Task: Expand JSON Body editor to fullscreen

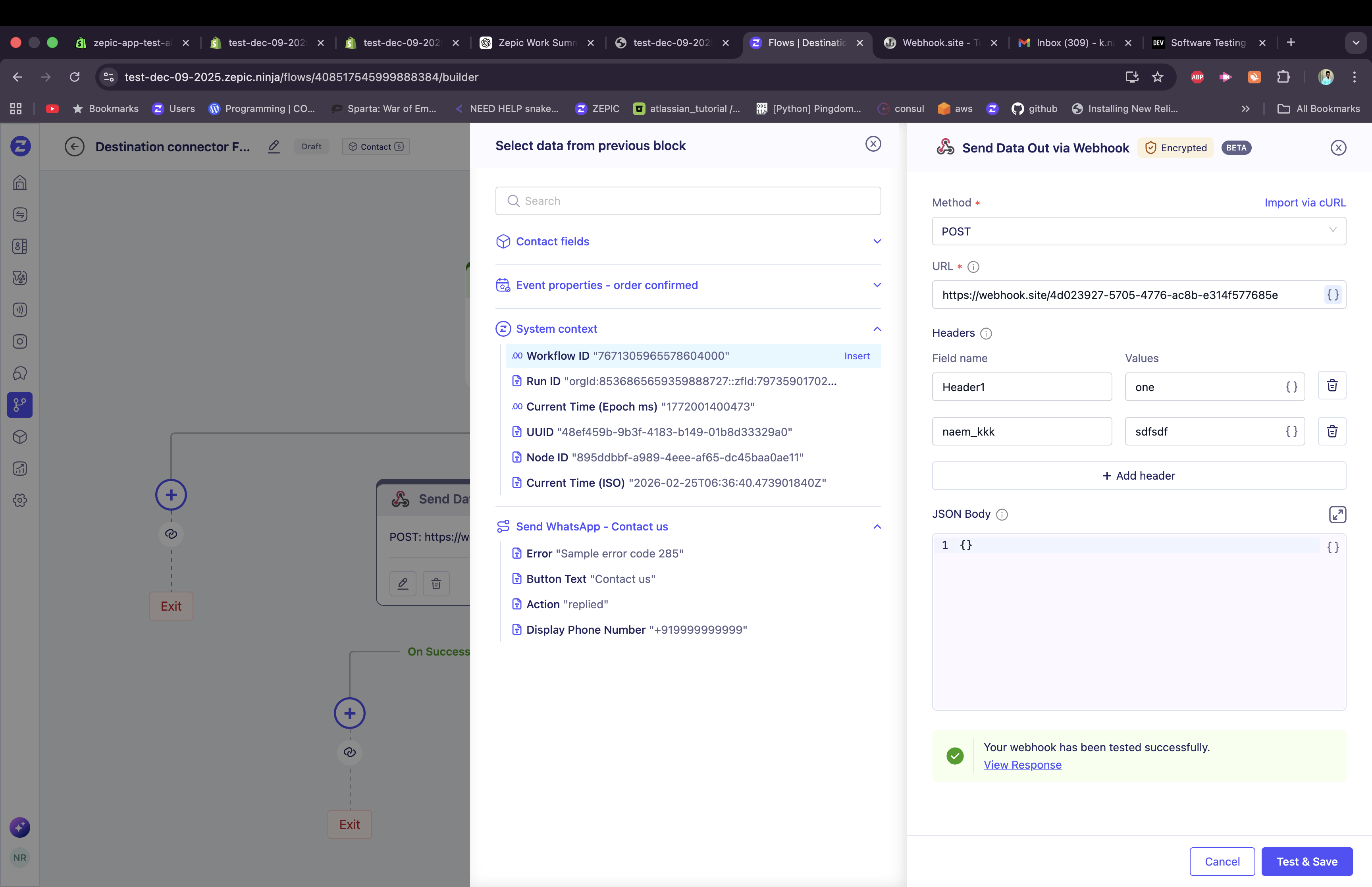Action: [x=1337, y=514]
